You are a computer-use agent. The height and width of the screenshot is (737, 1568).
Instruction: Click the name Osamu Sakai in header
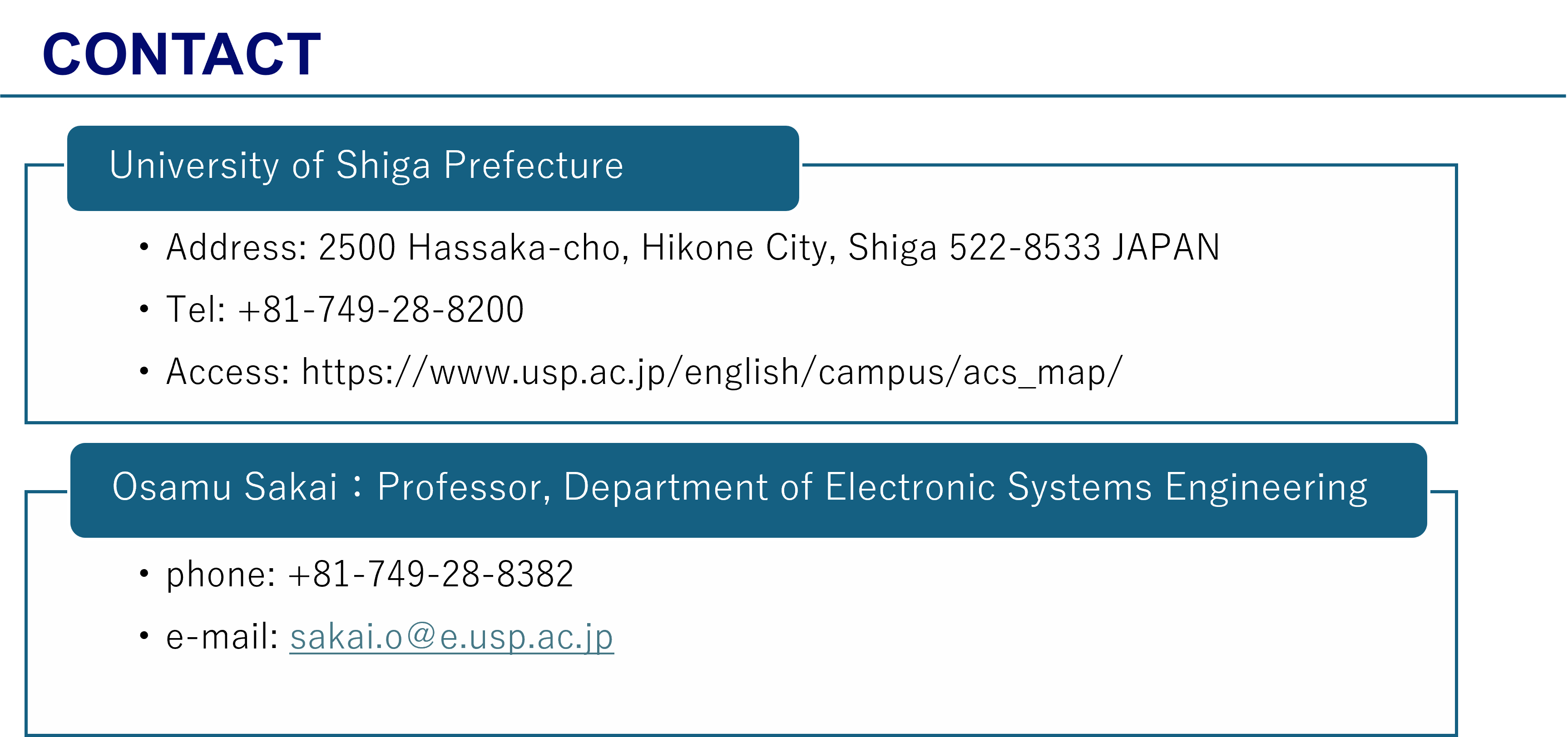coord(224,487)
